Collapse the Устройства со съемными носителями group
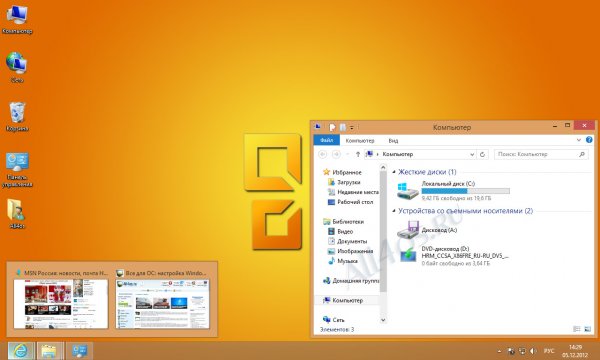Screen dimensions: 600x360 pos(394,211)
